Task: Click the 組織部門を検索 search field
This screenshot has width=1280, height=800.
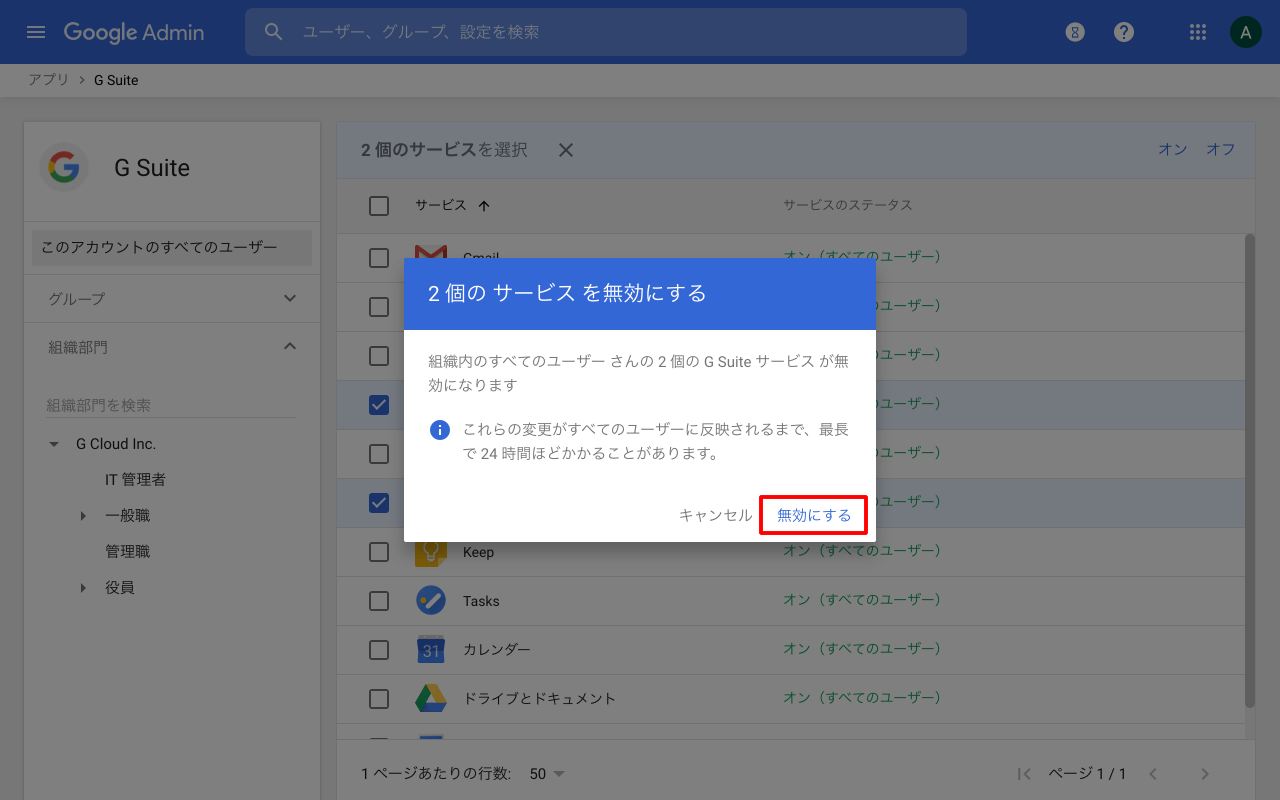Action: (x=171, y=405)
